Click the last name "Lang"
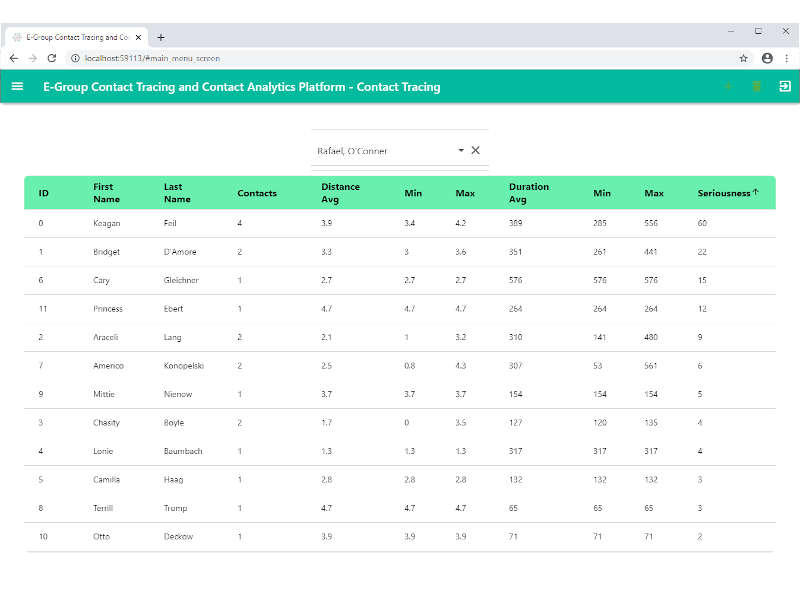 [x=172, y=337]
